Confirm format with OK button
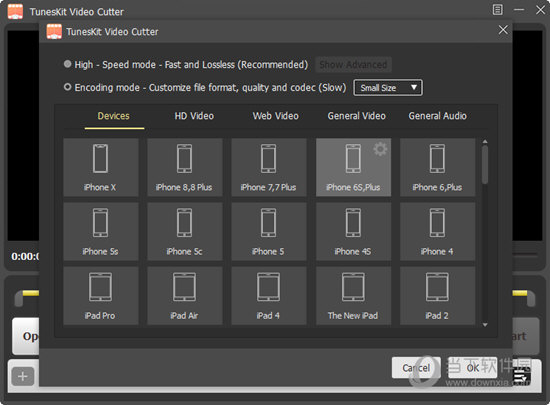 tap(472, 368)
